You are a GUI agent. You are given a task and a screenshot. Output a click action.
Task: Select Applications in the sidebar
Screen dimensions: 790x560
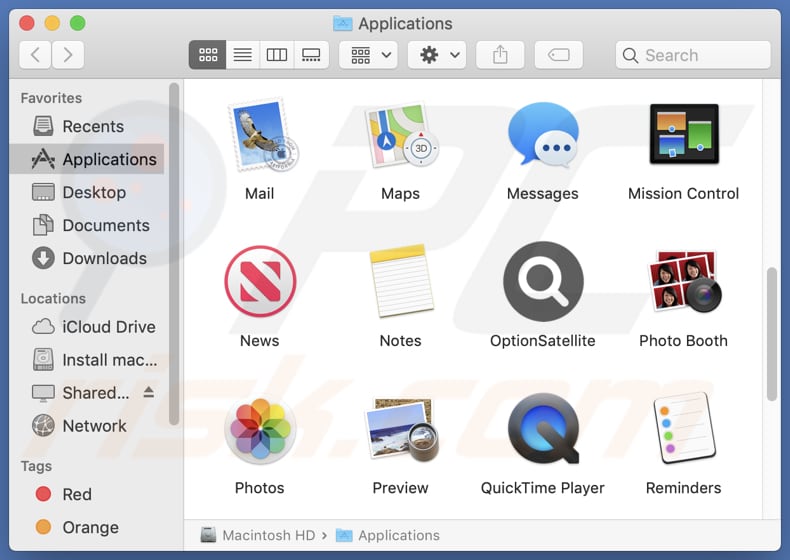[x=87, y=159]
